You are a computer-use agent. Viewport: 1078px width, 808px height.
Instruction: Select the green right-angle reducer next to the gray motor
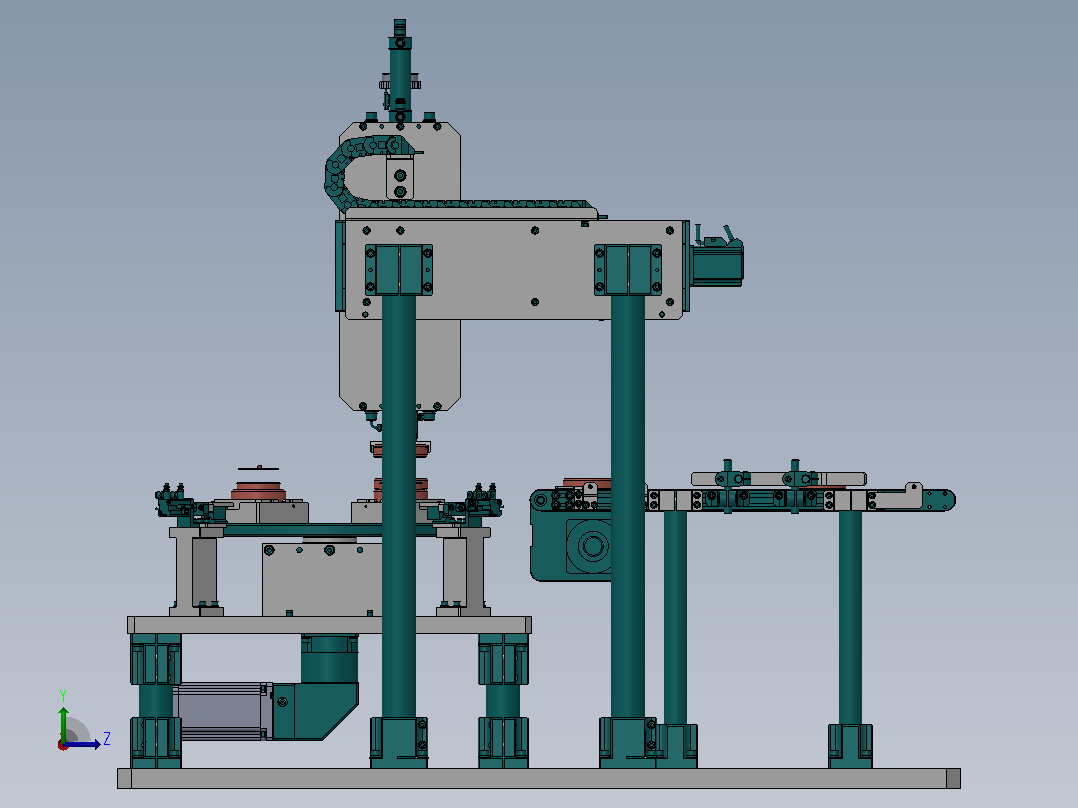[x=316, y=711]
